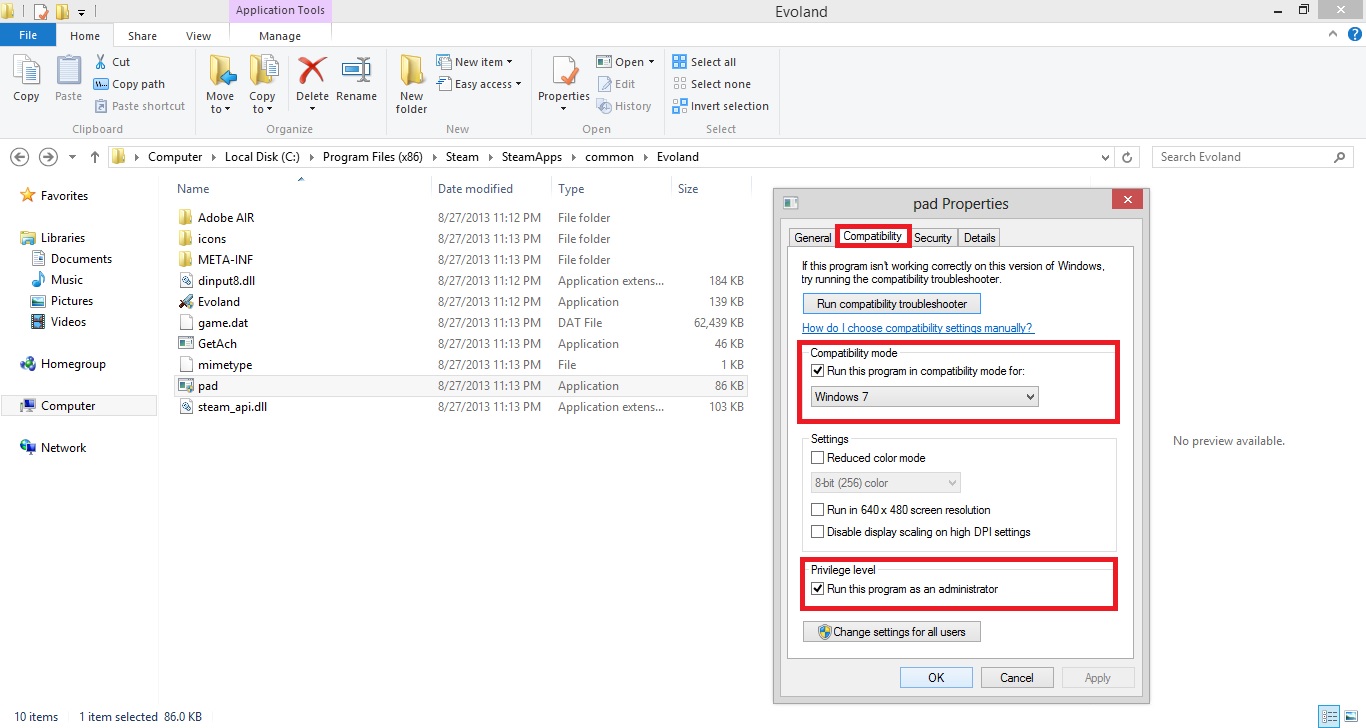Click the Delete red X icon
The width and height of the screenshot is (1366, 728).
point(312,72)
